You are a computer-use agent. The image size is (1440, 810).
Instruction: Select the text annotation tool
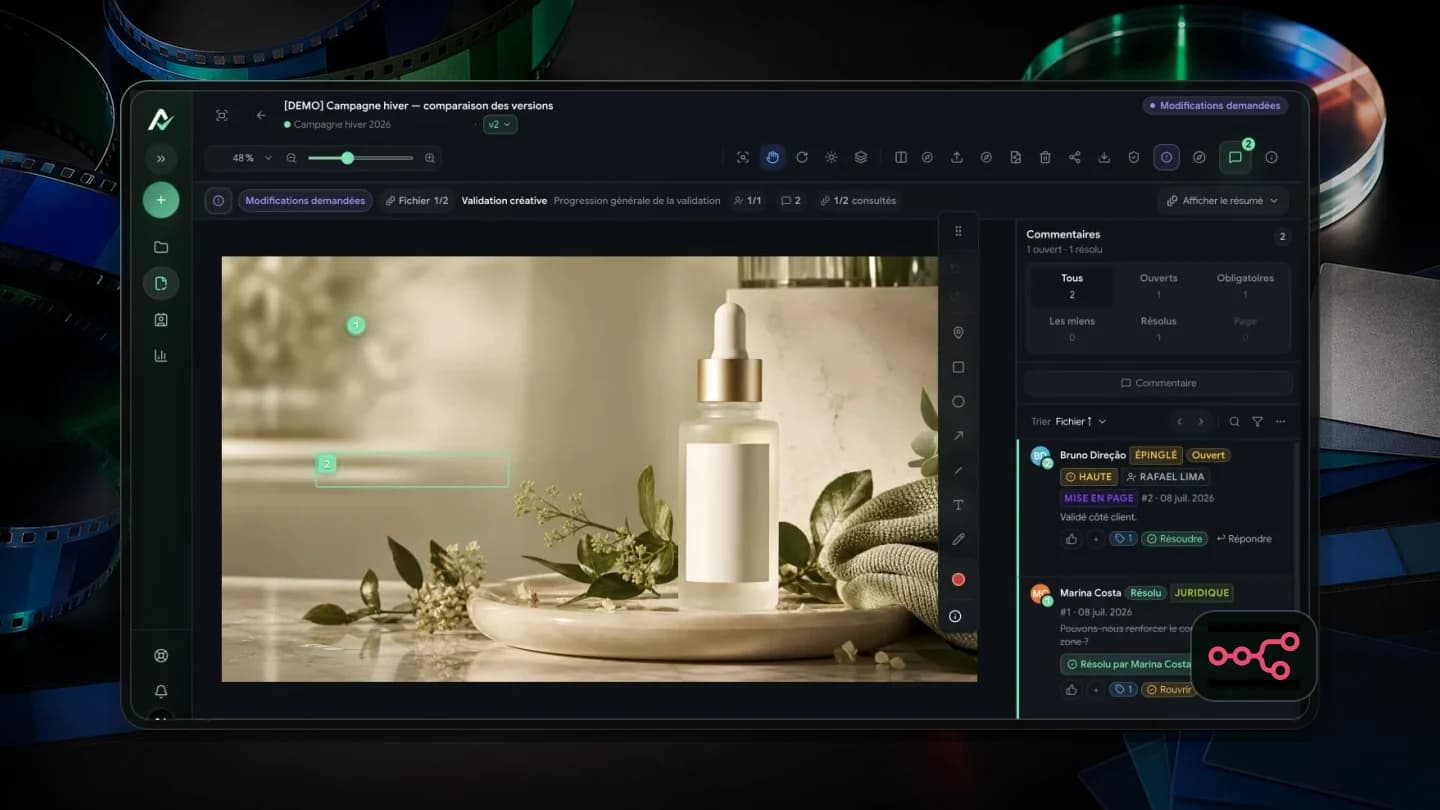[x=958, y=505]
